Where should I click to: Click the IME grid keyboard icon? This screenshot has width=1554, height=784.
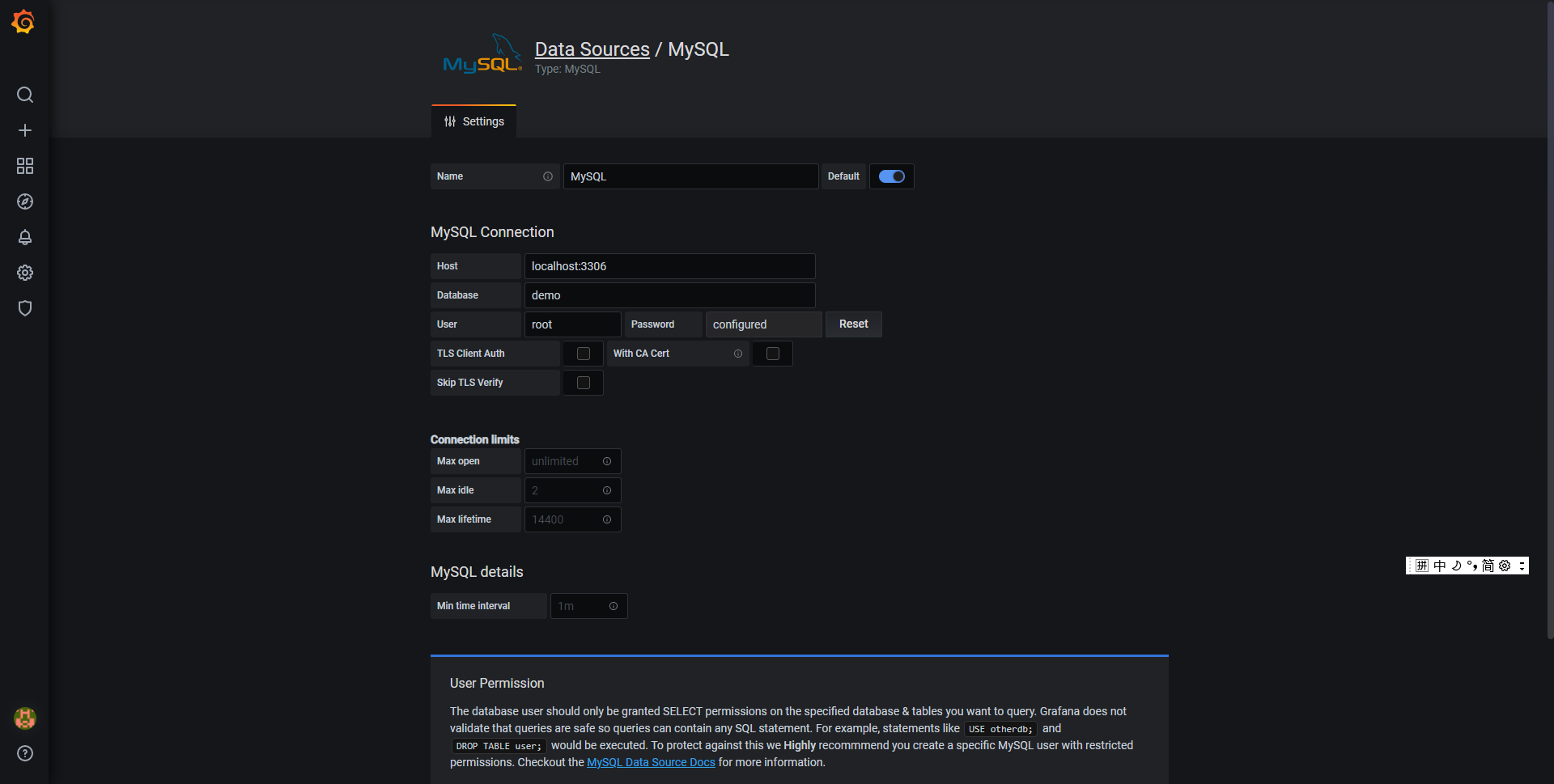[1422, 566]
